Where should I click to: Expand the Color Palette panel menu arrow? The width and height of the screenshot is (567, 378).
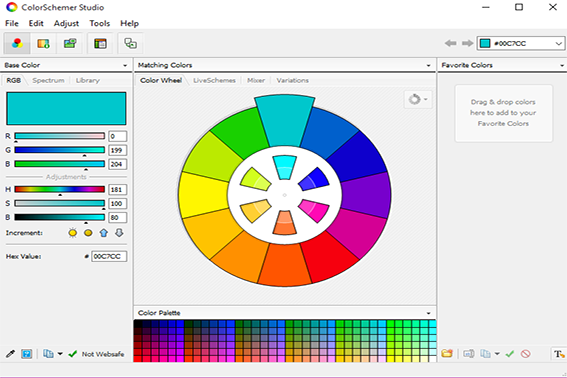(x=429, y=313)
